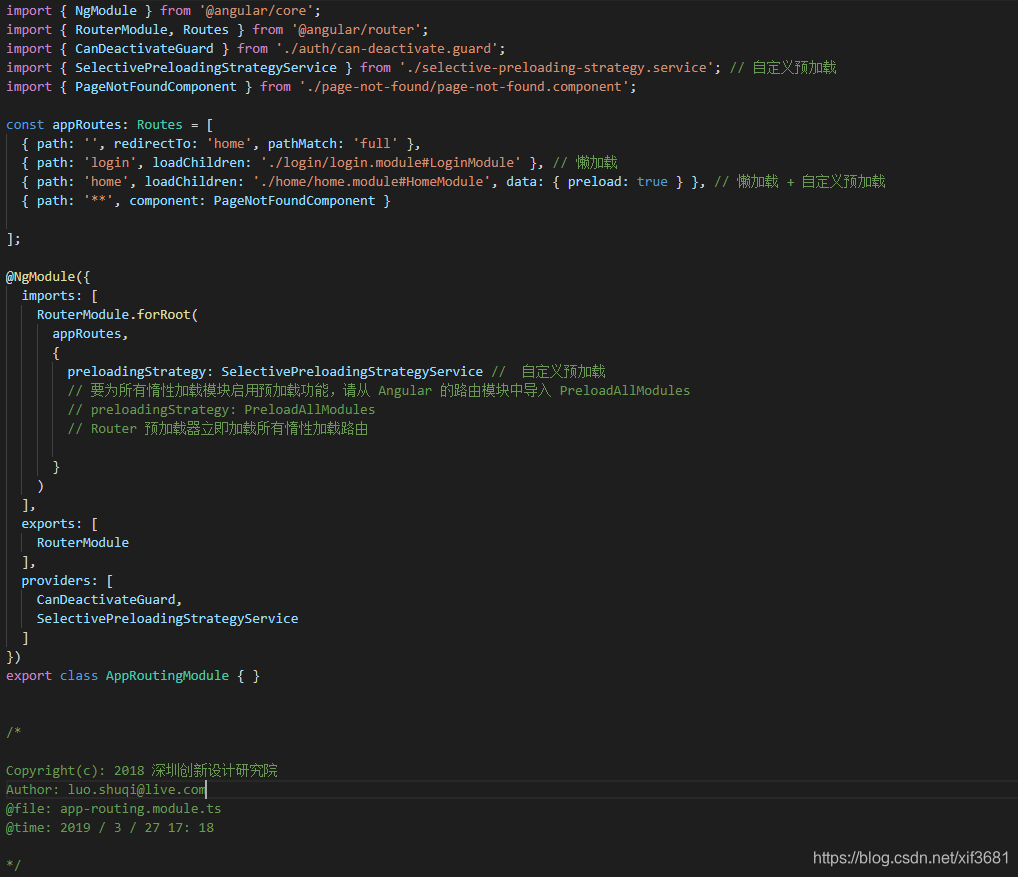The image size is (1018, 877).
Task: Click the '**' wildcard path string
Action: (x=99, y=201)
